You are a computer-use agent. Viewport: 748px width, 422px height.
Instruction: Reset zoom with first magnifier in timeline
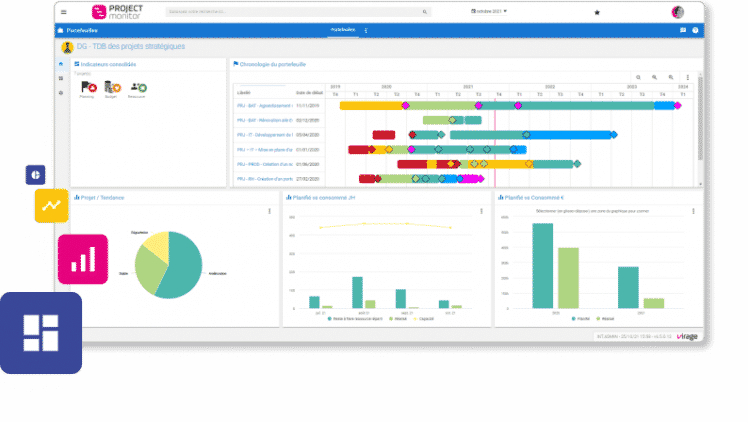[638, 77]
